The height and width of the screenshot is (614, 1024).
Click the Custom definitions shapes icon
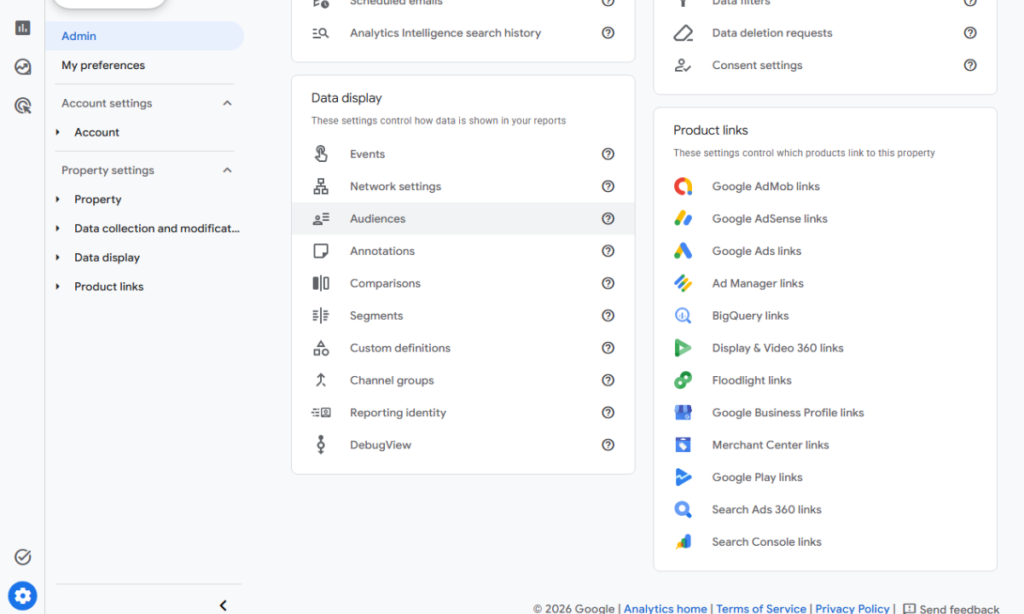pyautogui.click(x=321, y=348)
